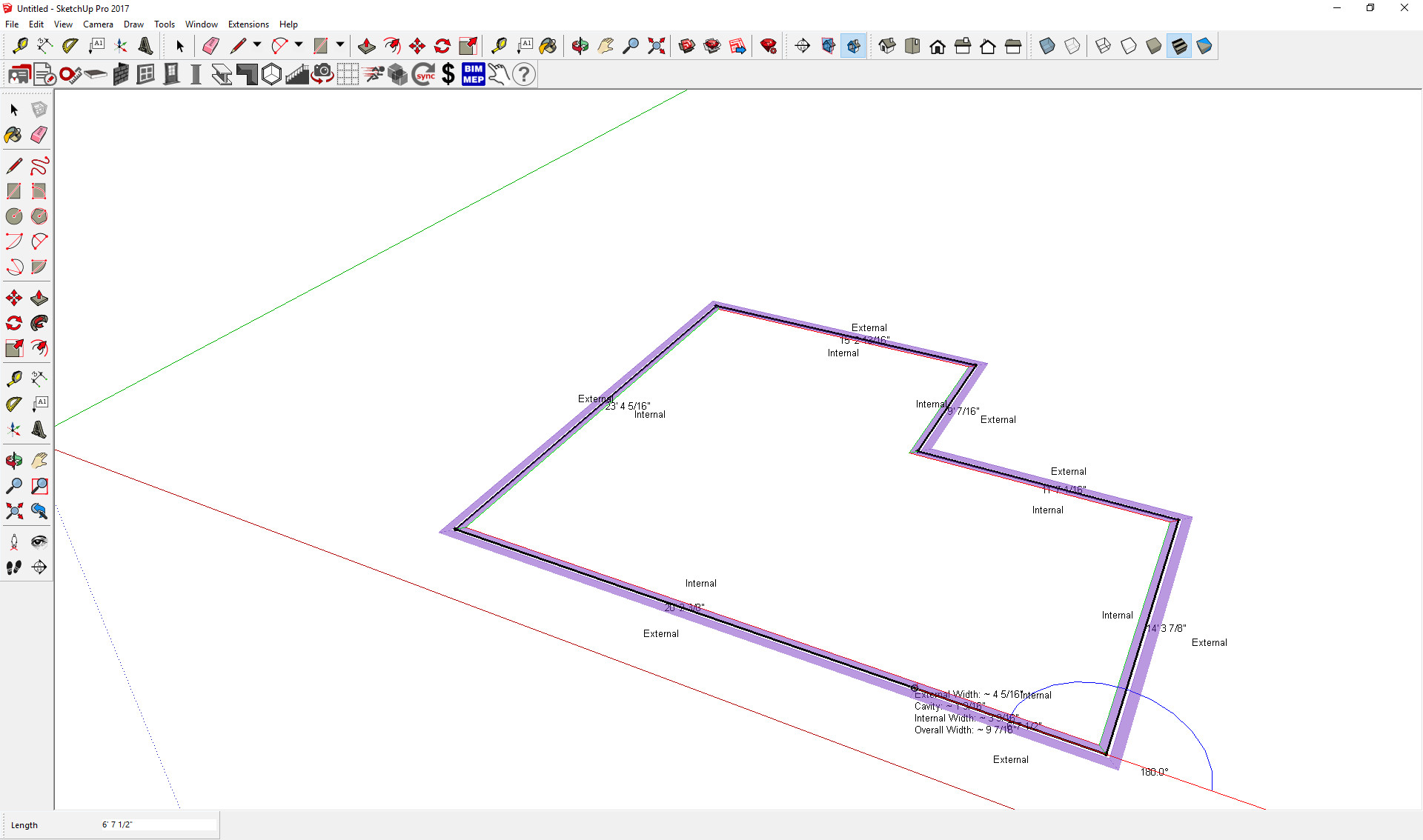1423x840 pixels.
Task: Activate the Walk footprints tool
Action: (14, 567)
